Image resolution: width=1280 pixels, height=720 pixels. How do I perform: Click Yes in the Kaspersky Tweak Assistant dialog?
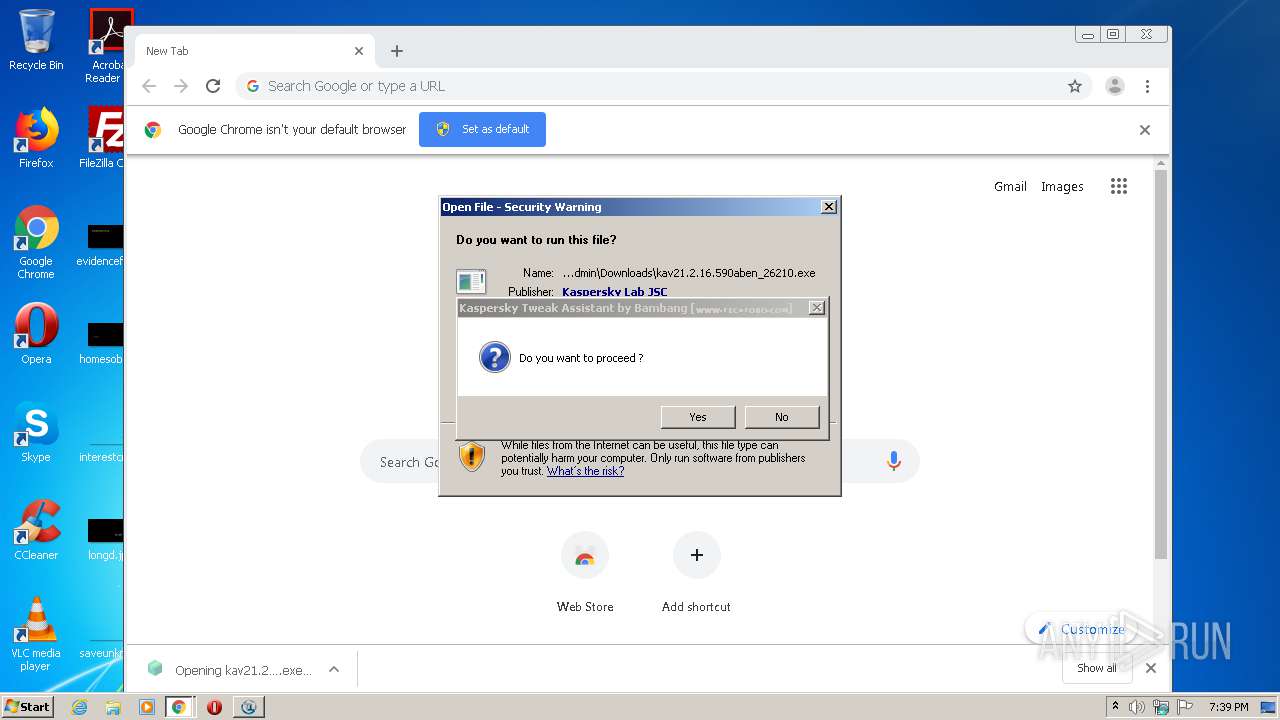698,417
